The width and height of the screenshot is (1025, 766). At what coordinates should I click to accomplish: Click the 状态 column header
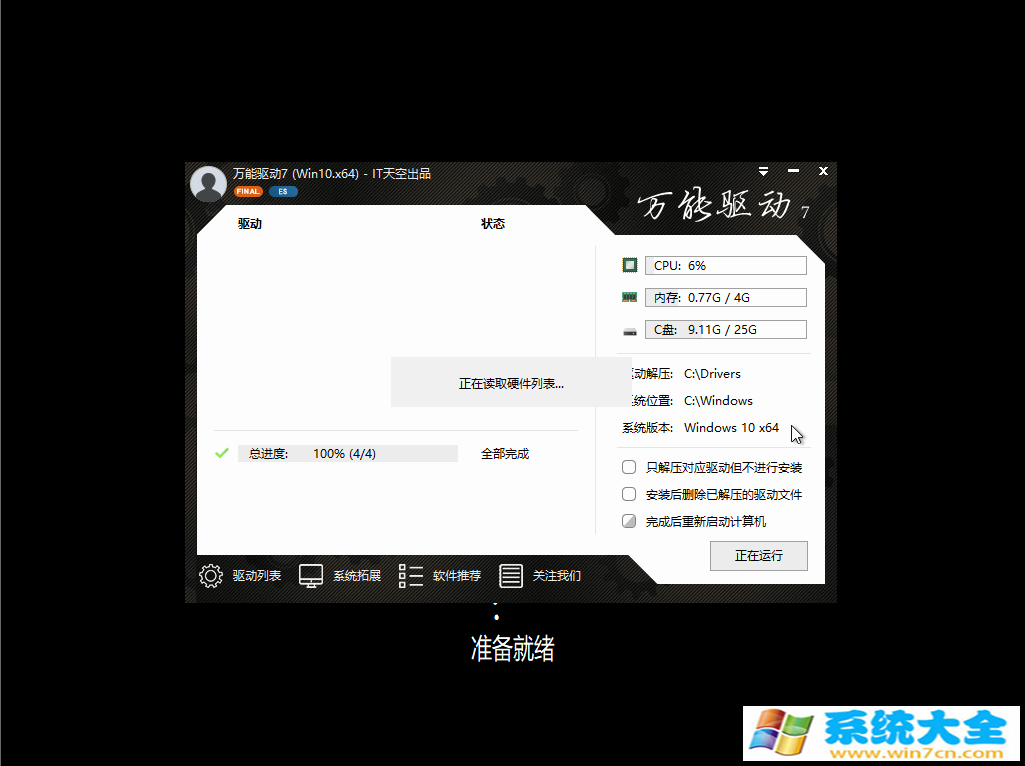click(493, 224)
